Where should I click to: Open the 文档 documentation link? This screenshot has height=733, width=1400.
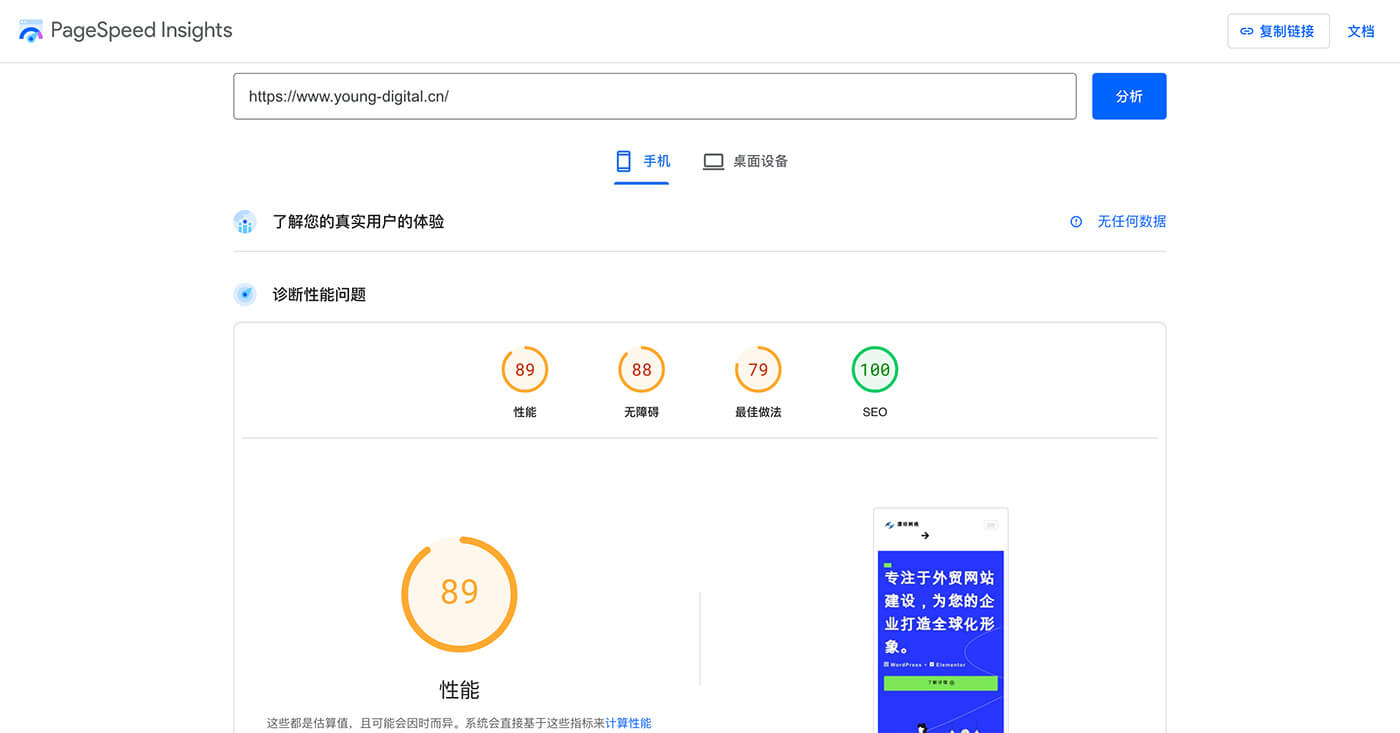pyautogui.click(x=1361, y=31)
